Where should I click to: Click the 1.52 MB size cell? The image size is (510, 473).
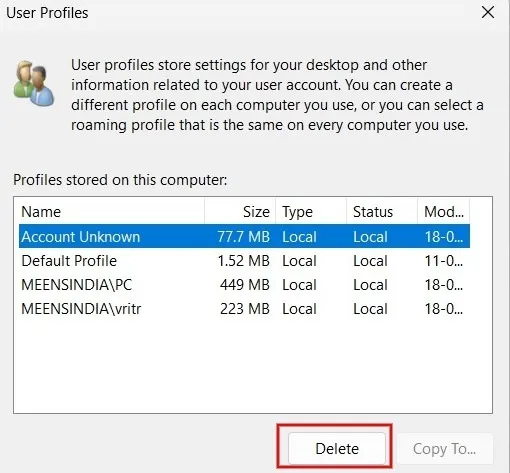(243, 261)
